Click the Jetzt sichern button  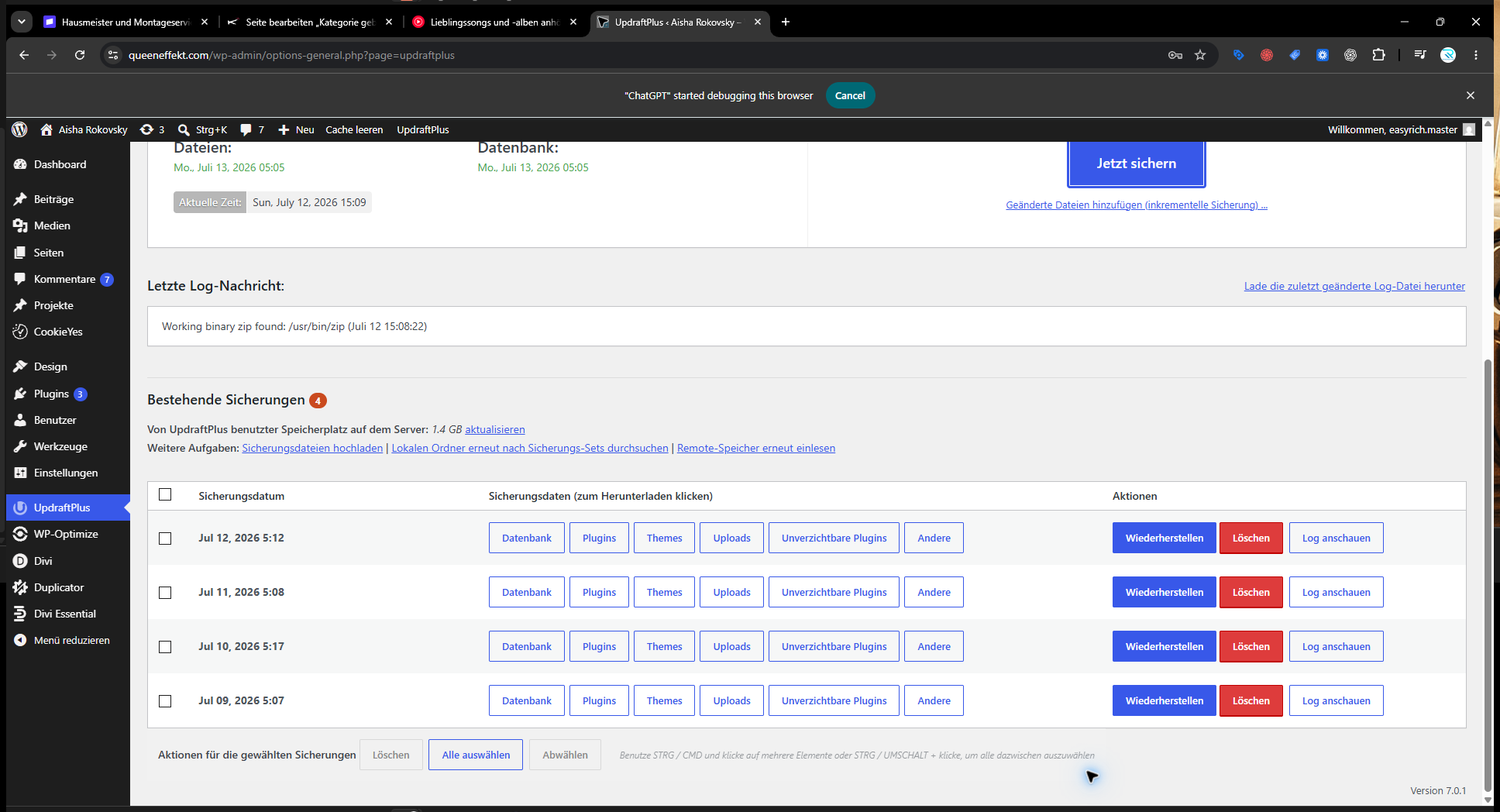pos(1136,163)
